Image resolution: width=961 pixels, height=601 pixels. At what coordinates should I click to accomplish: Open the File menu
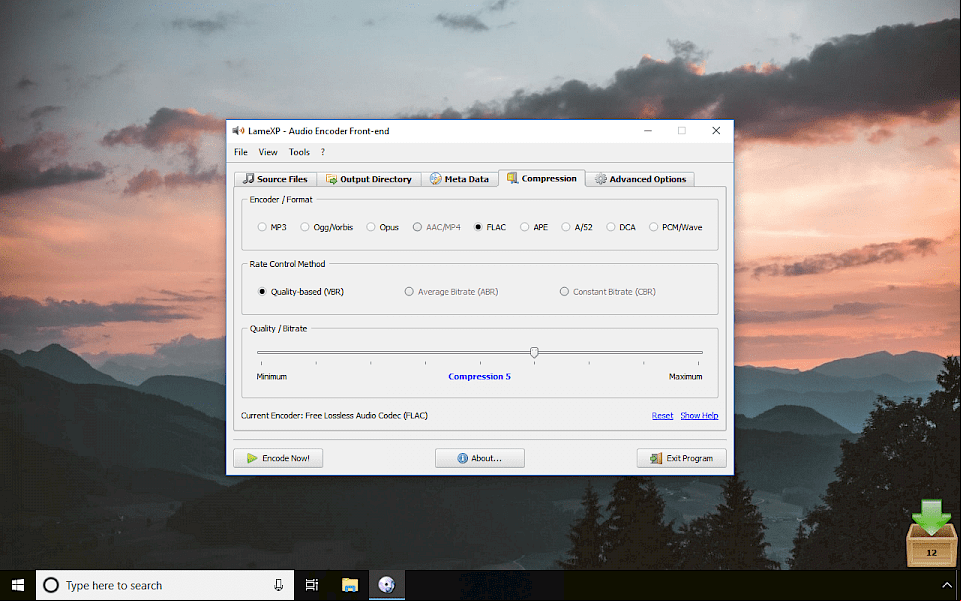241,152
